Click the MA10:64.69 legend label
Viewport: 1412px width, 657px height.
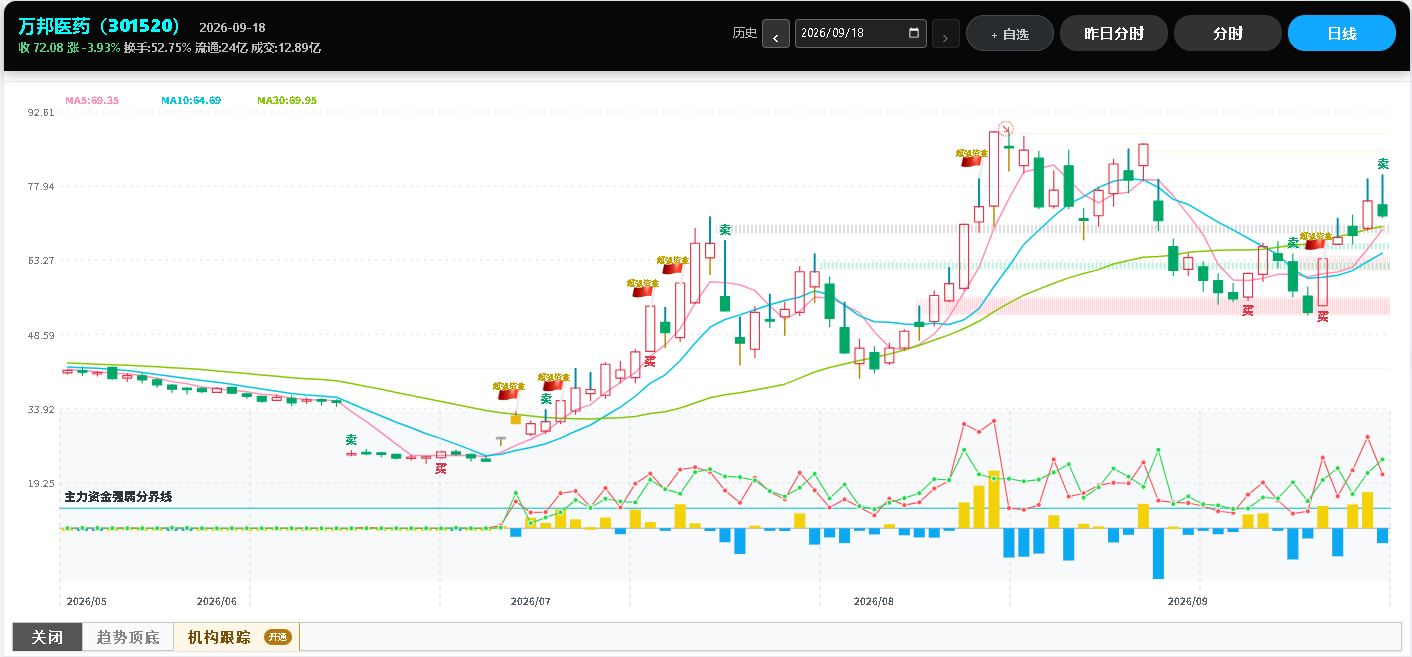coord(191,100)
